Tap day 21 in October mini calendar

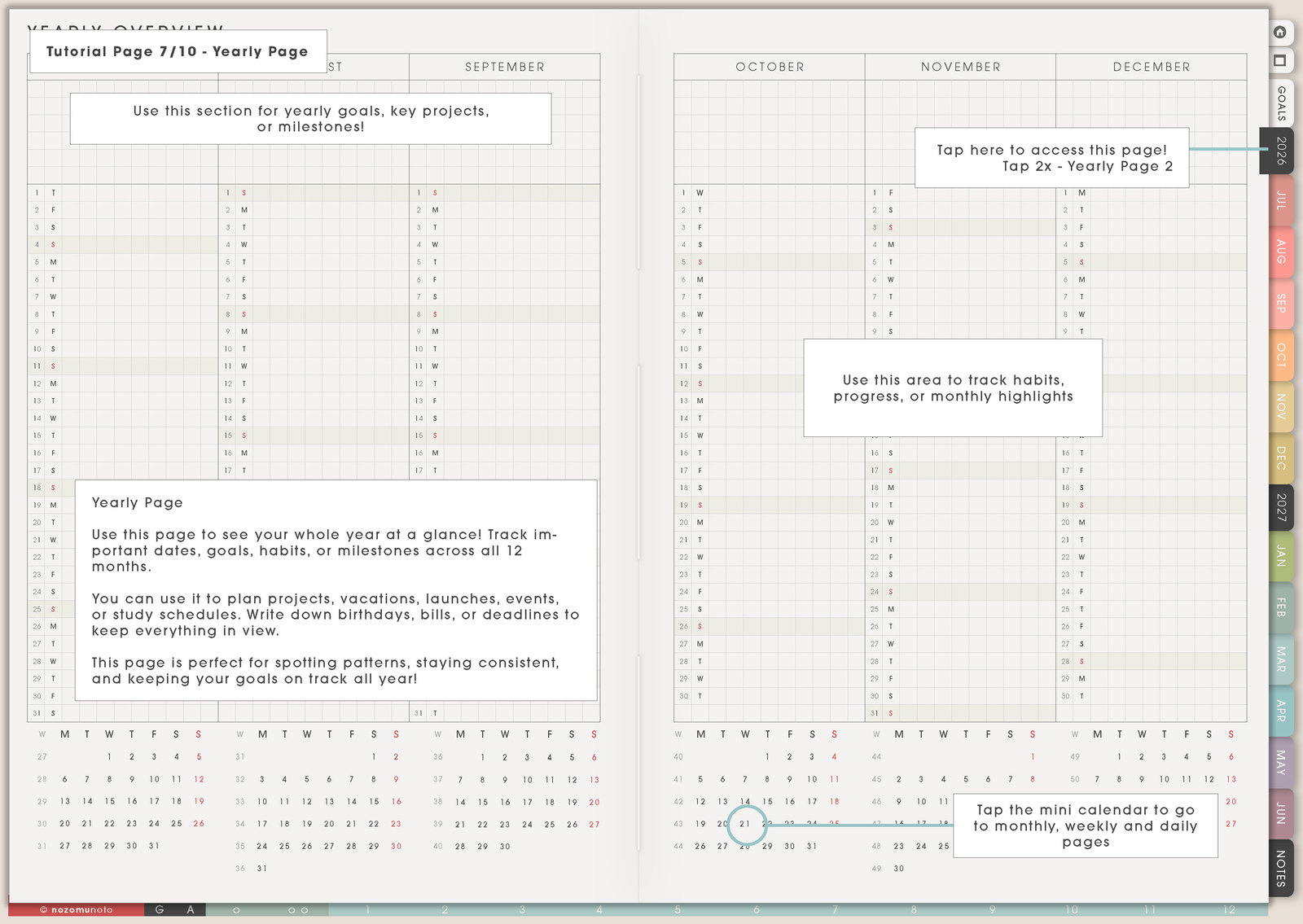745,824
